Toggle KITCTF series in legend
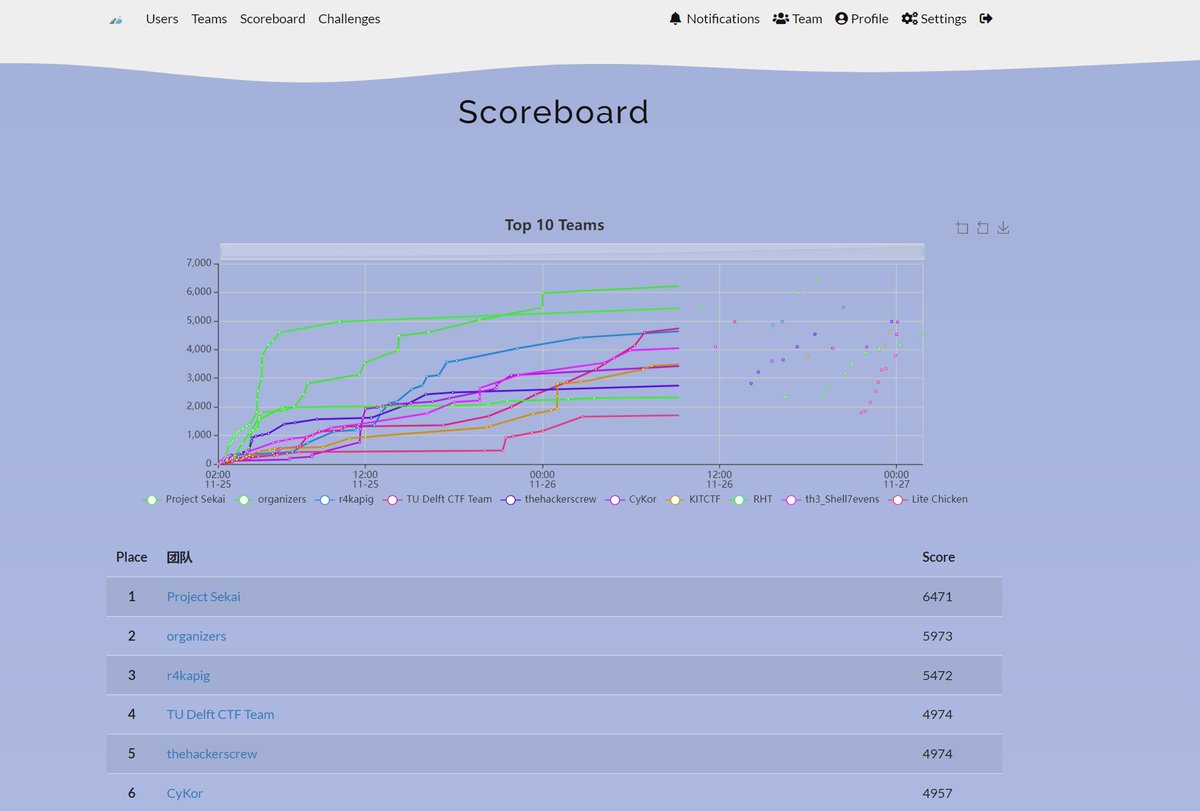 692,499
